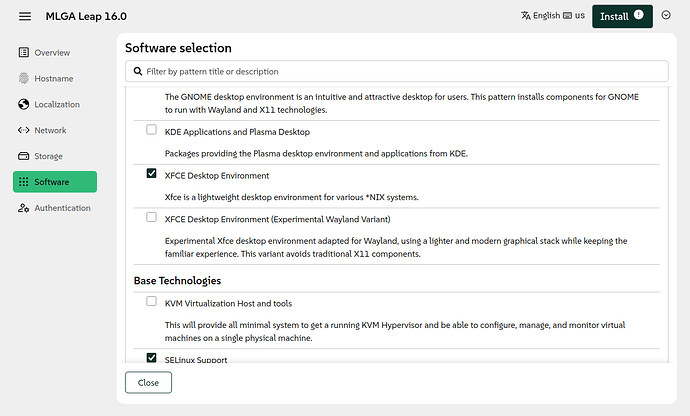The width and height of the screenshot is (690, 416).
Task: Click the Software selection heading
Action: click(x=178, y=48)
